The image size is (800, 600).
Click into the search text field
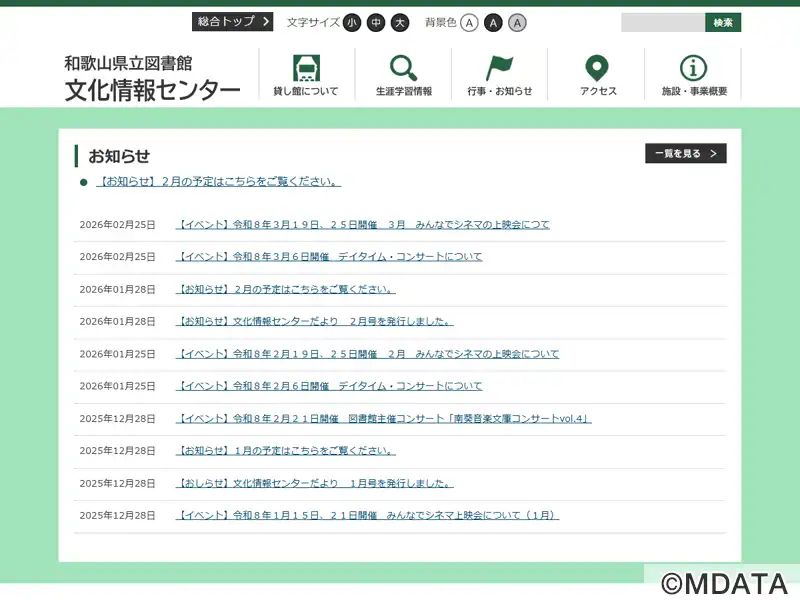click(x=662, y=22)
